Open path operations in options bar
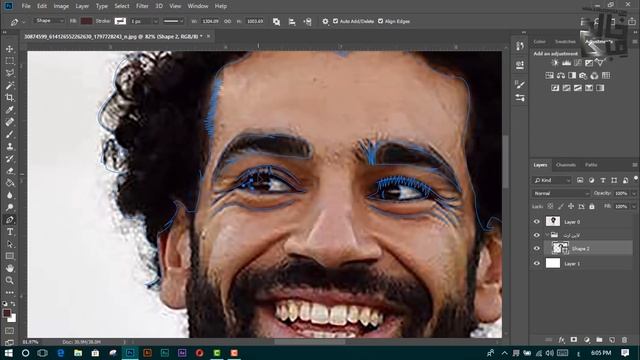The height and width of the screenshot is (360, 640). coord(276,22)
